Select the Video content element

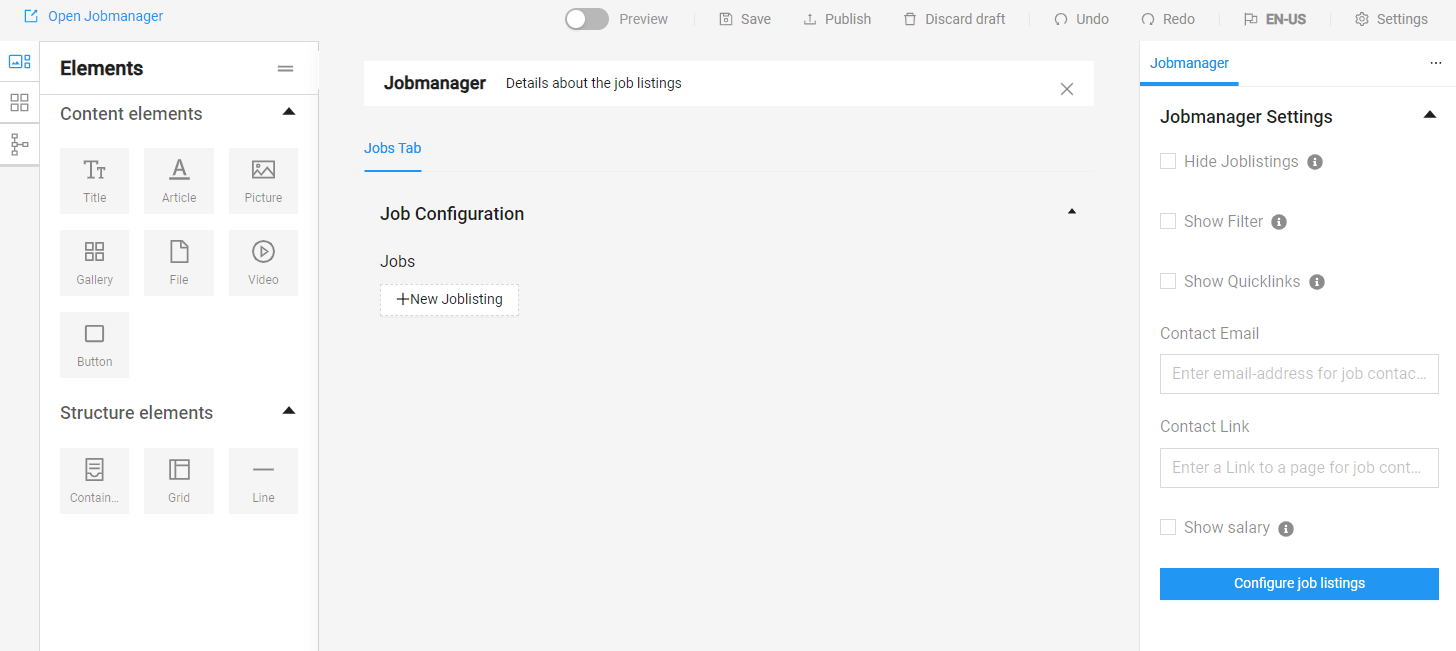click(x=263, y=263)
